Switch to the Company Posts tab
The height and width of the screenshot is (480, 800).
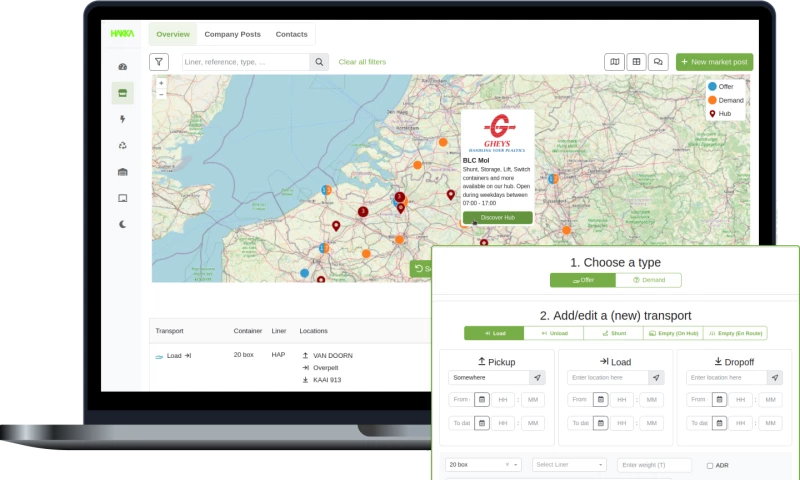click(233, 34)
